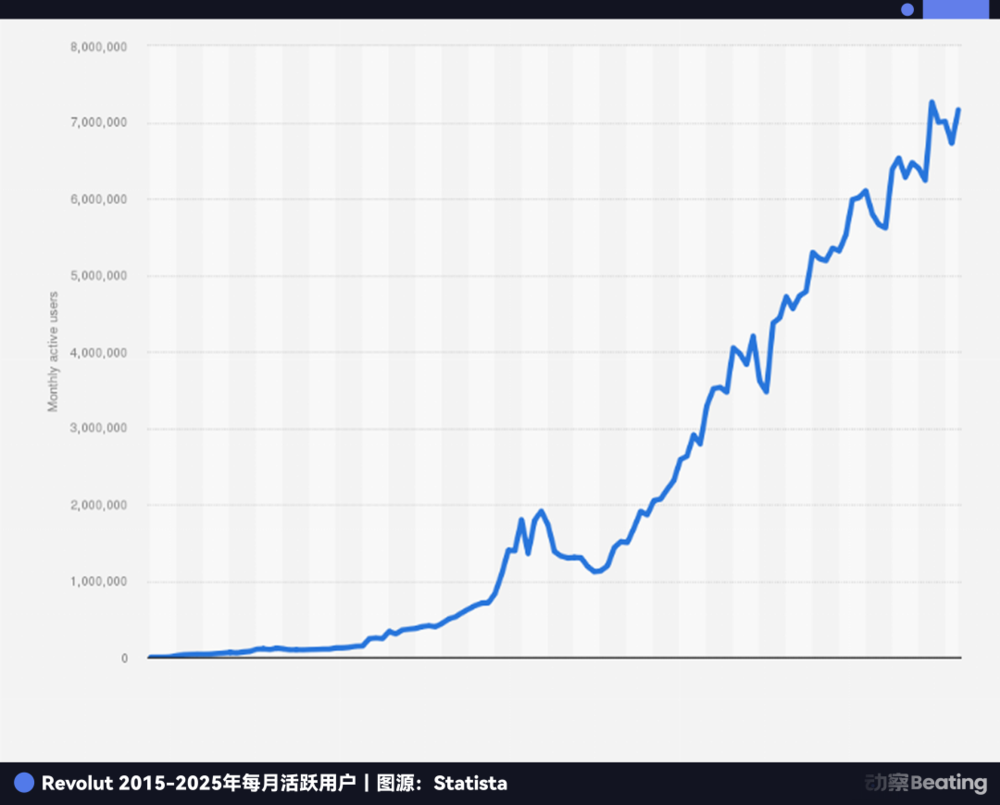Click the 3,000,000 y-axis label
1000x805 pixels.
tap(98, 428)
